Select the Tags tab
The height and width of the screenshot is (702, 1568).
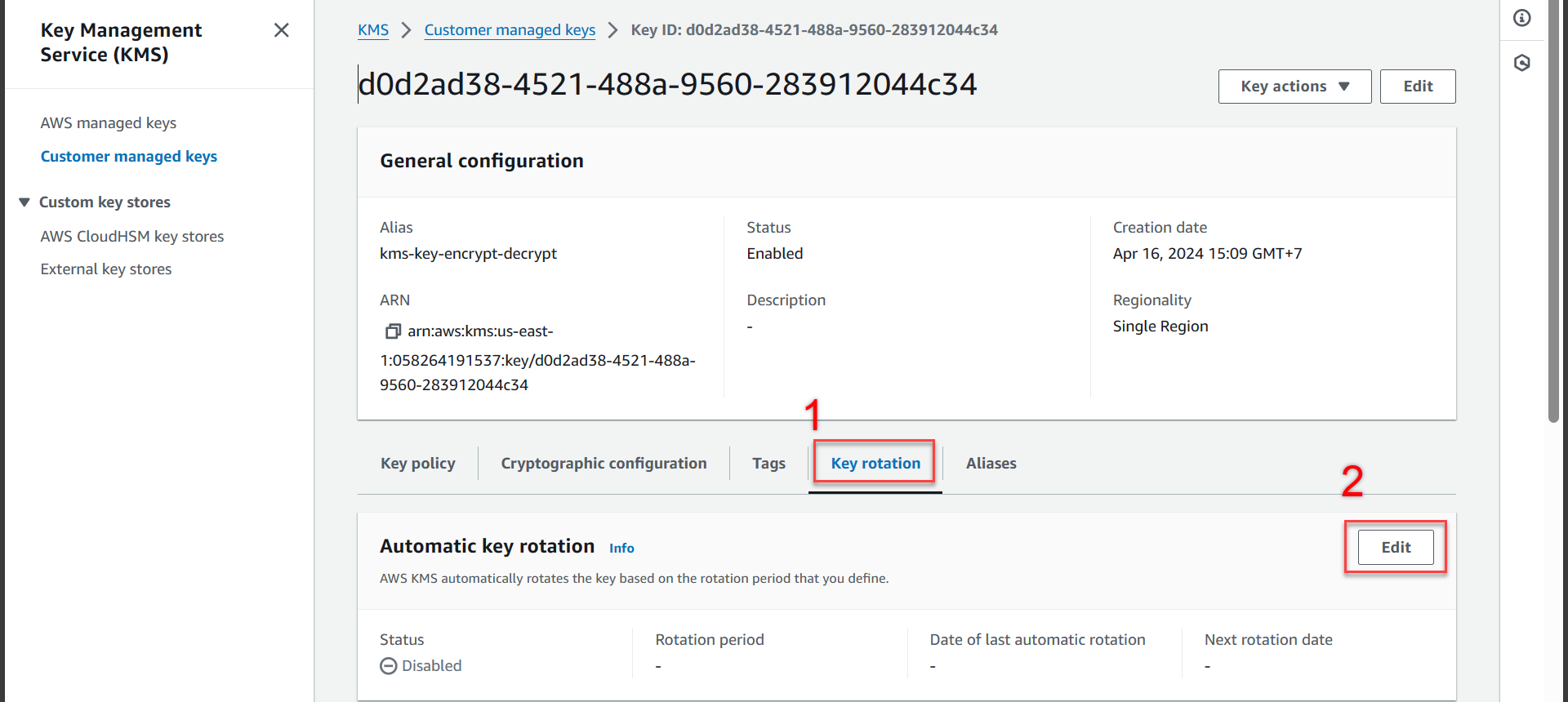[768, 464]
